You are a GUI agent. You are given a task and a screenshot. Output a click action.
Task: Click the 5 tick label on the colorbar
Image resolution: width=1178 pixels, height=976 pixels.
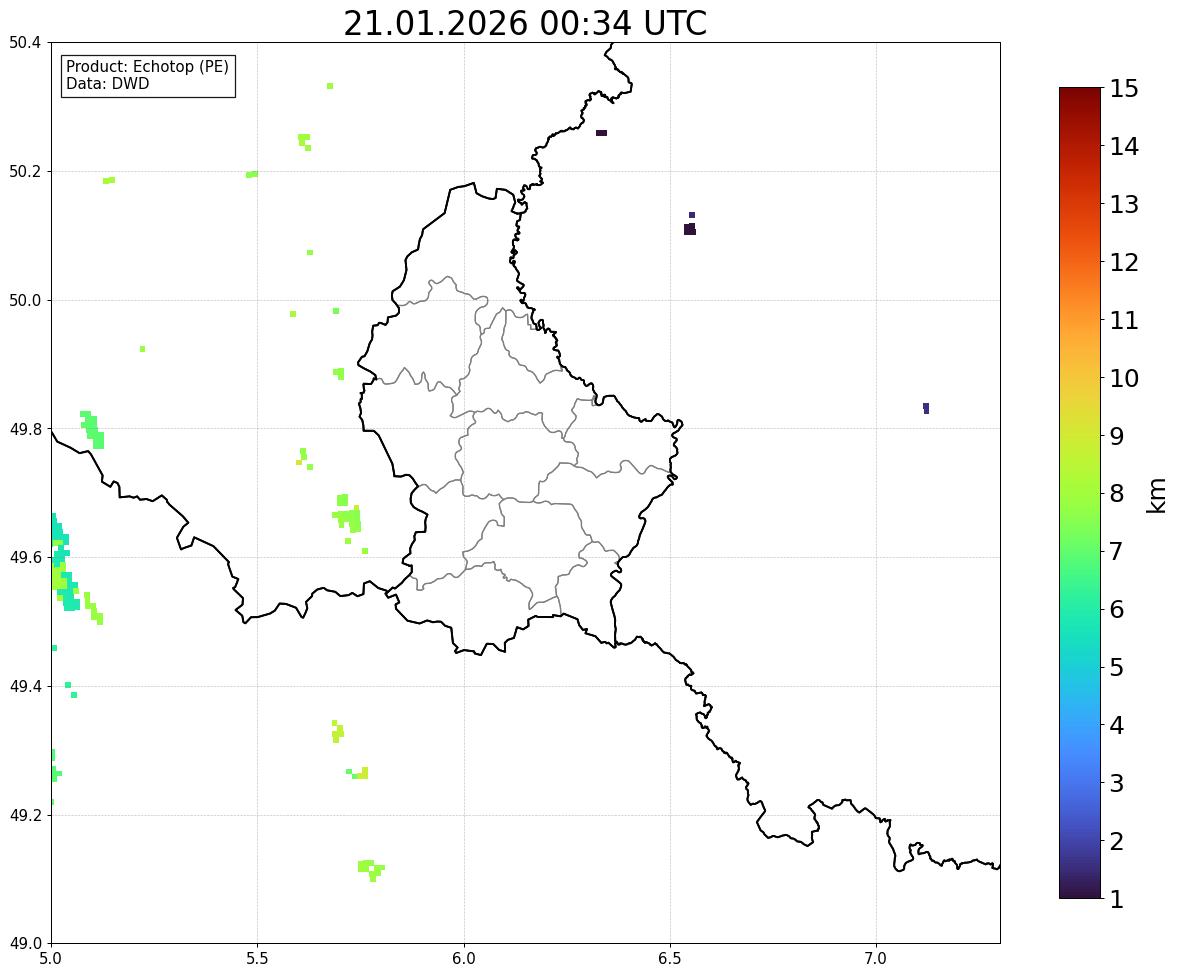tap(1117, 667)
